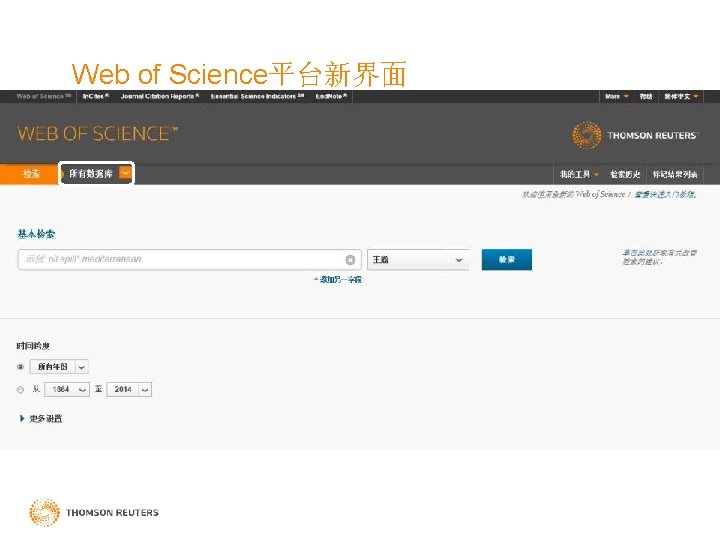Click the blue 检索 search button
Viewport: 720px width, 540px height.
506,259
